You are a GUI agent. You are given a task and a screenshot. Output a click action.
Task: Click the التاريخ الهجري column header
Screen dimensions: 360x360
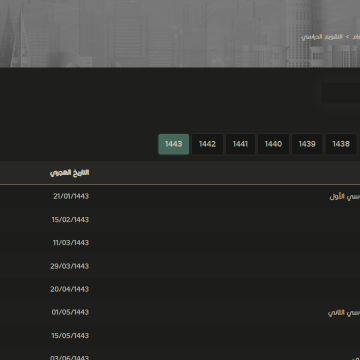click(70, 173)
